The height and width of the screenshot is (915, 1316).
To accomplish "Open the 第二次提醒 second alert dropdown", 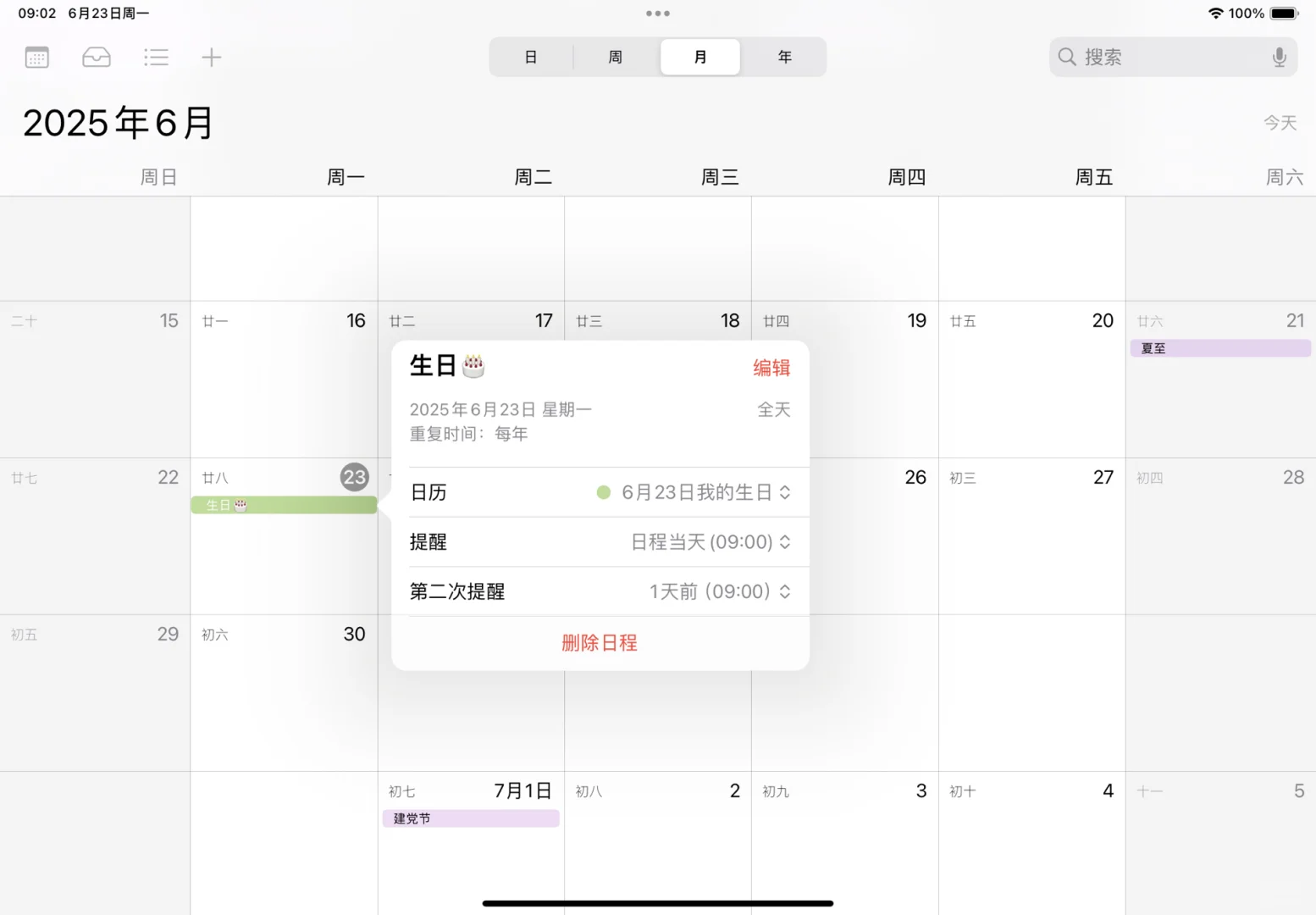I will tap(720, 591).
